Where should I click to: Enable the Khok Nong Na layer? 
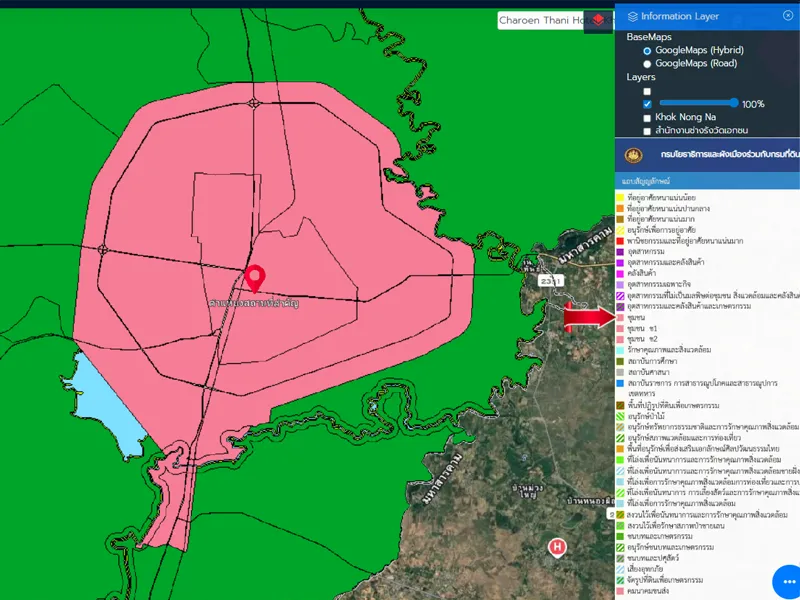[647, 117]
